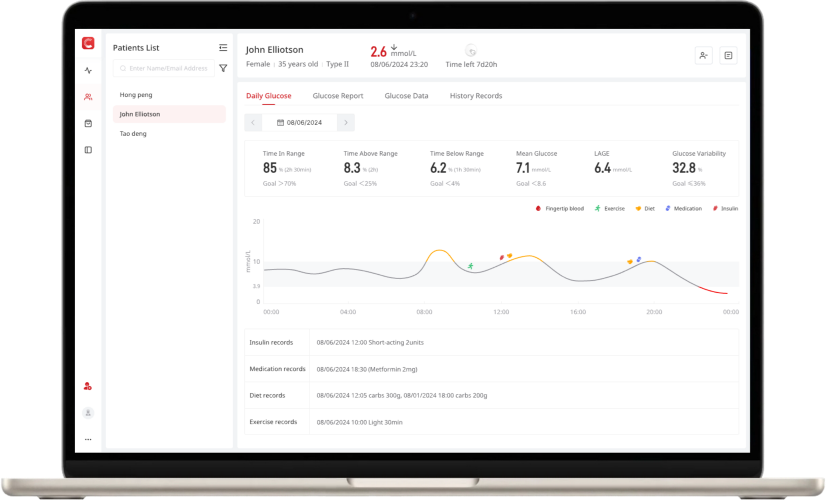Collapse the Patients List panel

(x=223, y=47)
